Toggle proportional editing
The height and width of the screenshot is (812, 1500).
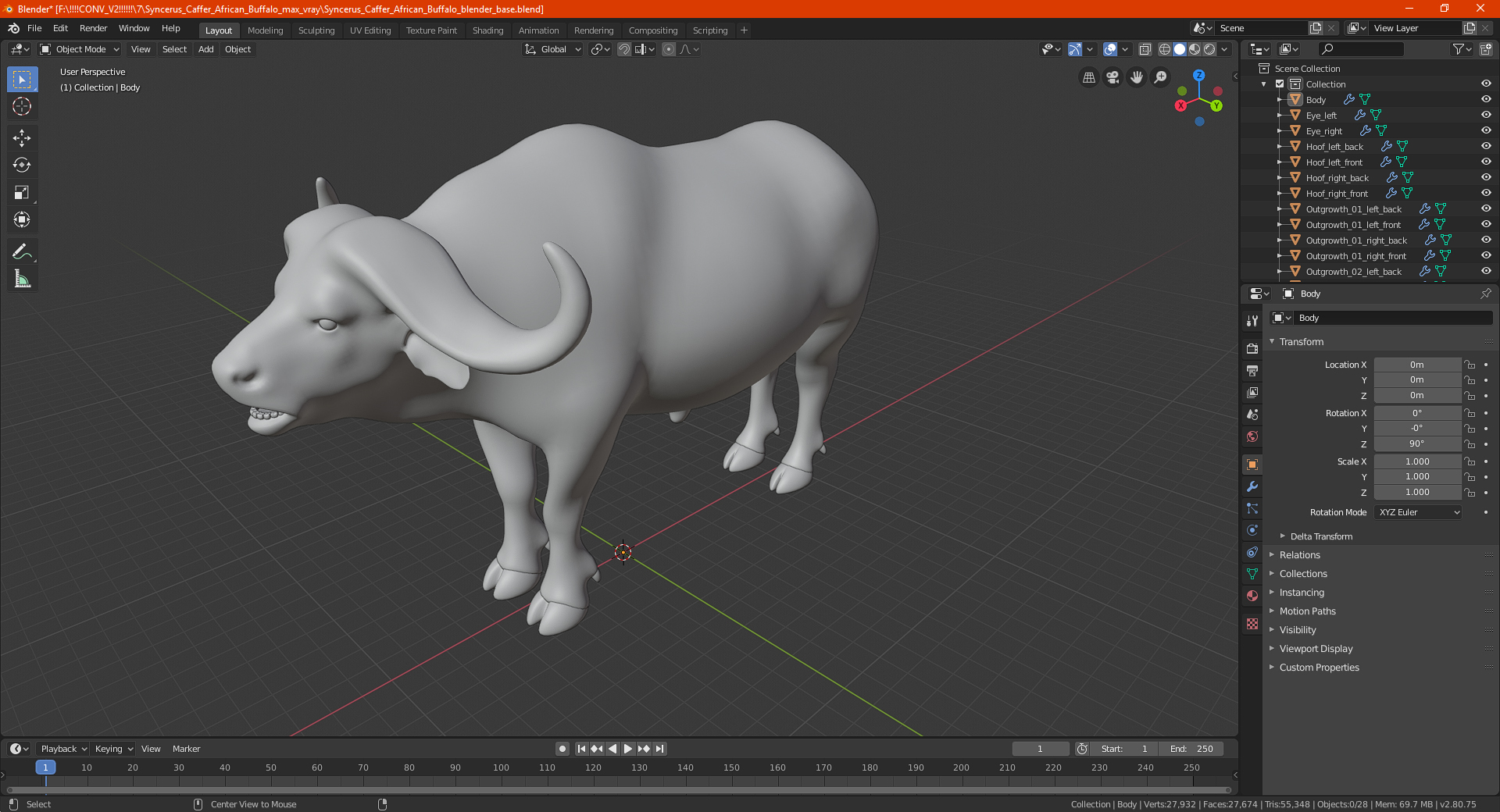pos(669,49)
